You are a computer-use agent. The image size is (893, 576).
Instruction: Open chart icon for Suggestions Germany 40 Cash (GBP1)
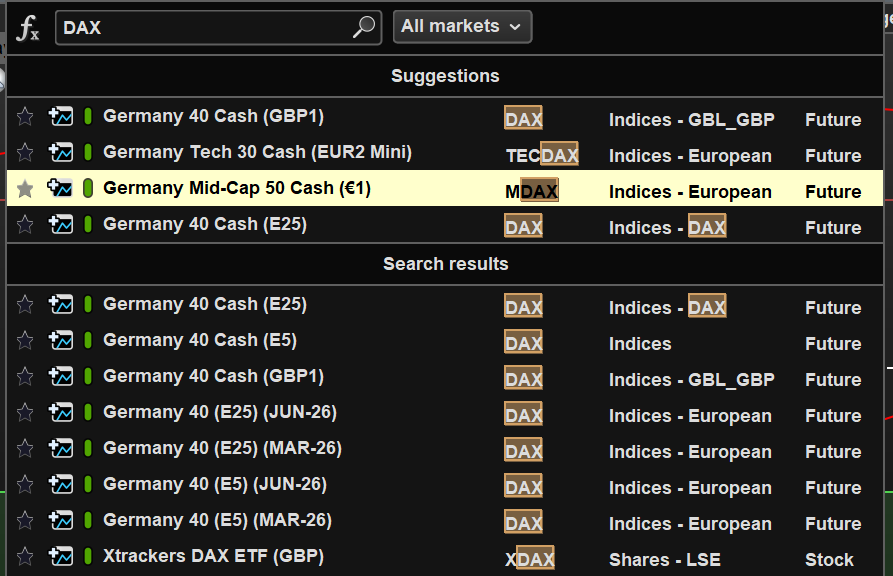coord(60,116)
